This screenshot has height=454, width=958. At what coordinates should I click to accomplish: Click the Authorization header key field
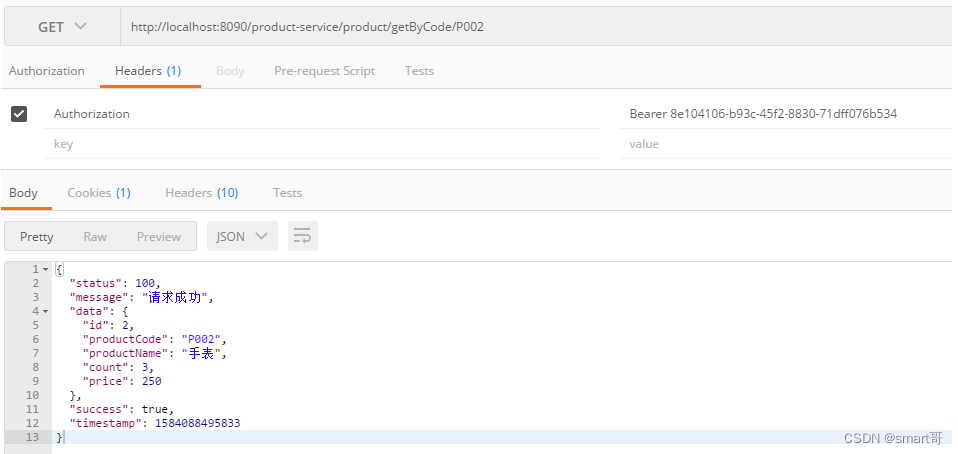click(322, 114)
